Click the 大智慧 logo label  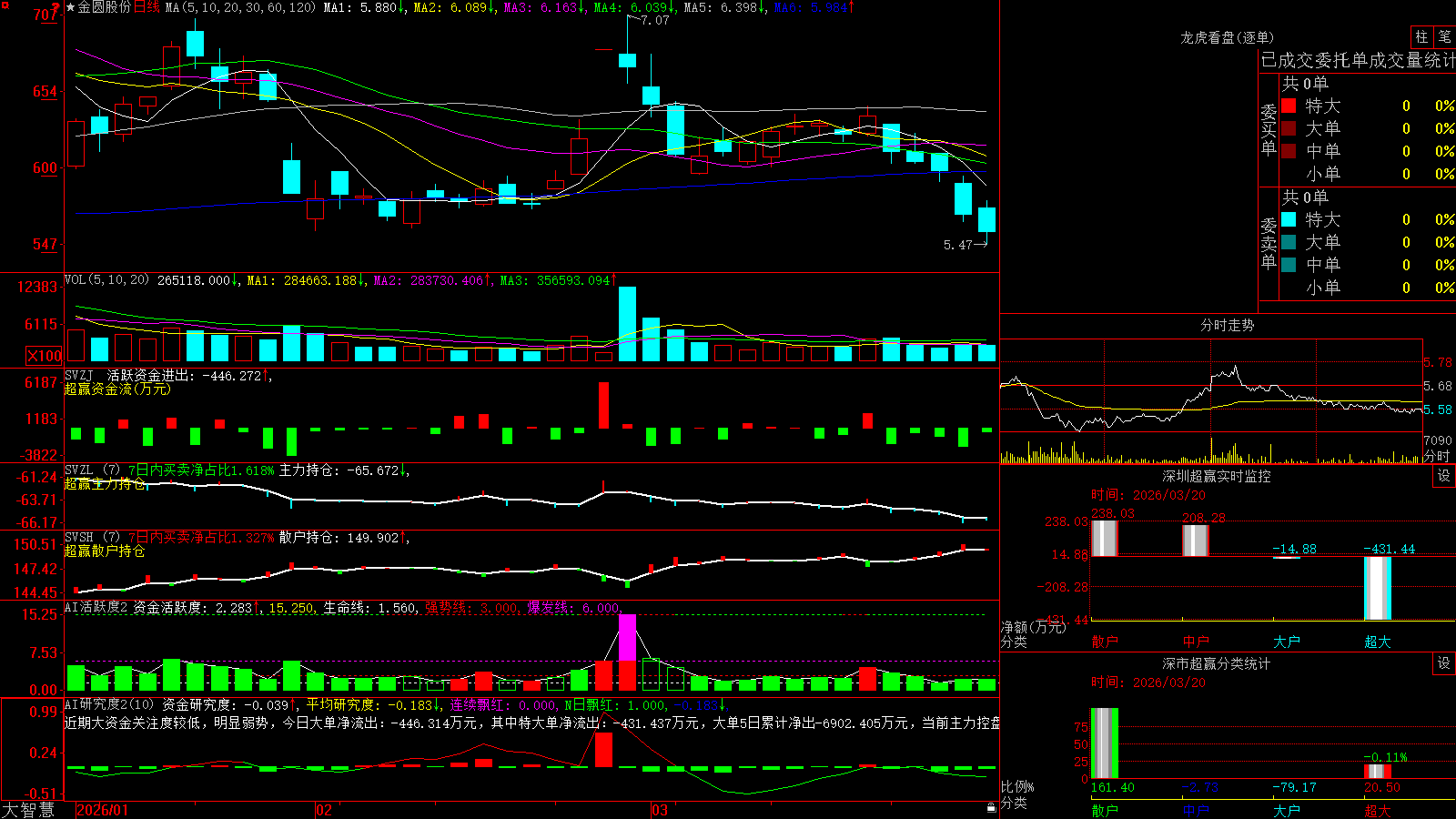(x=28, y=810)
